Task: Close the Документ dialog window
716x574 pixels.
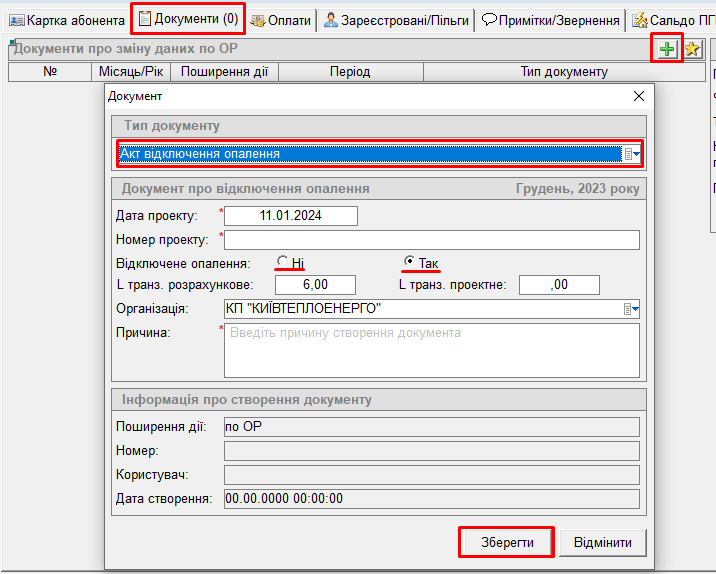Action: pos(639,96)
